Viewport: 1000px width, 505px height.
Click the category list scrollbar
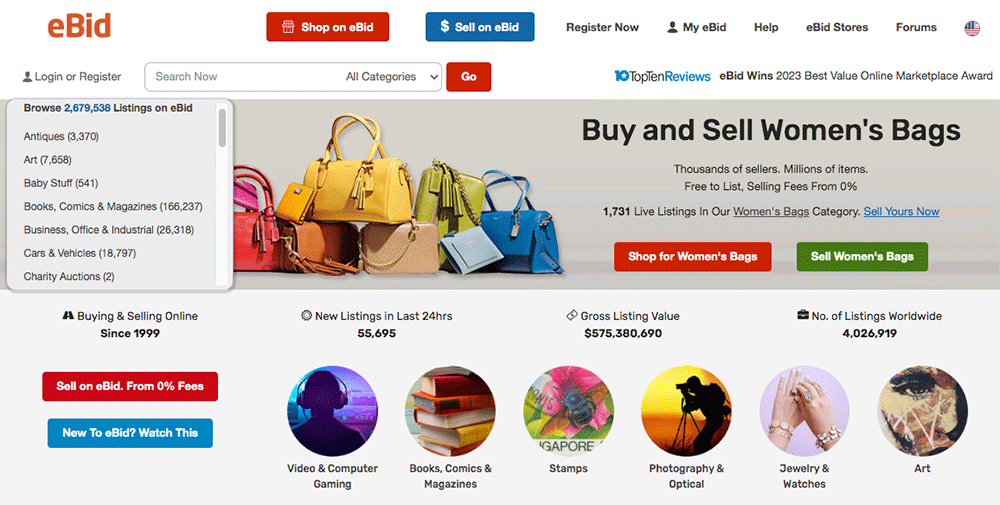222,128
